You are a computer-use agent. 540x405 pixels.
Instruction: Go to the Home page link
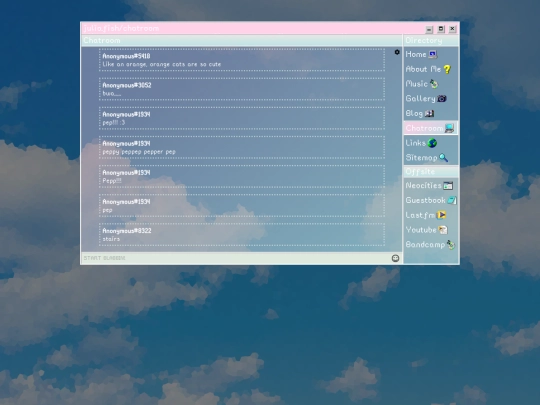[x=416, y=54]
